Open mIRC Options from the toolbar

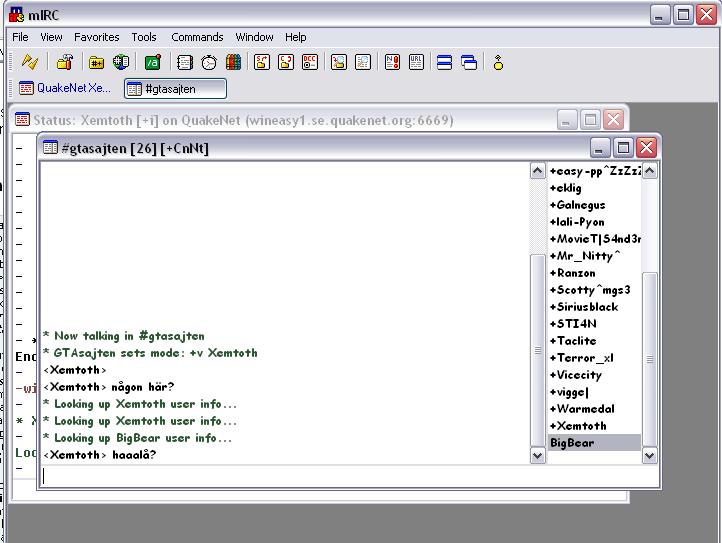click(64, 62)
